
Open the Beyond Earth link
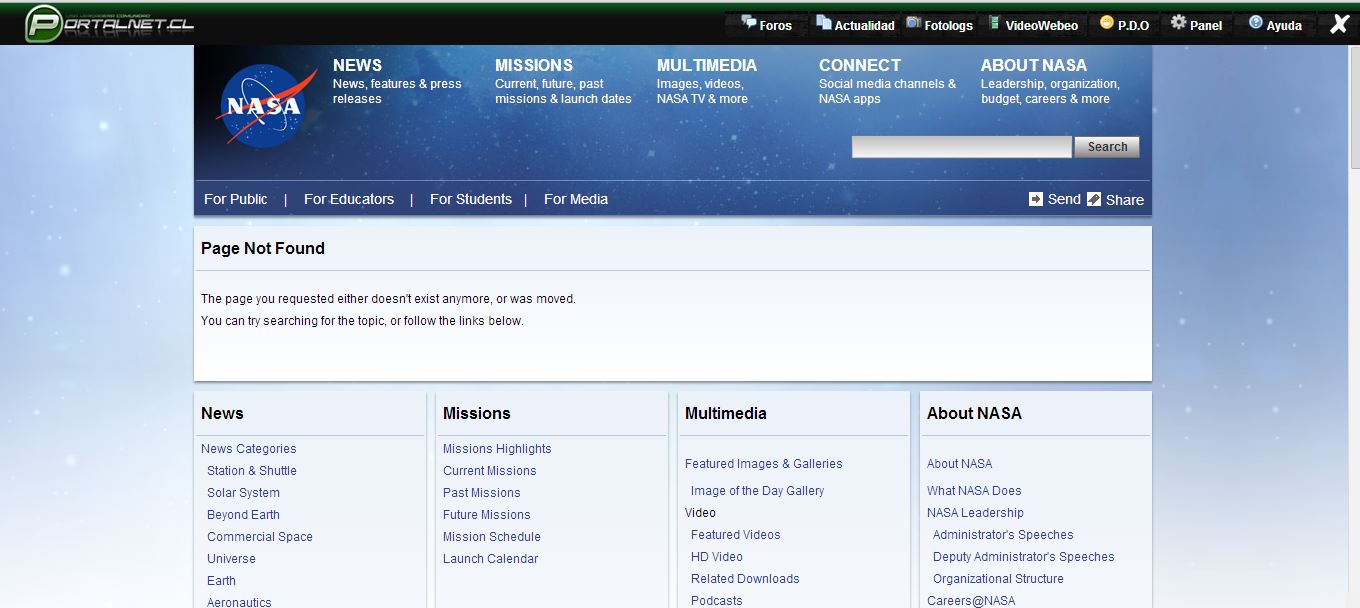click(243, 515)
